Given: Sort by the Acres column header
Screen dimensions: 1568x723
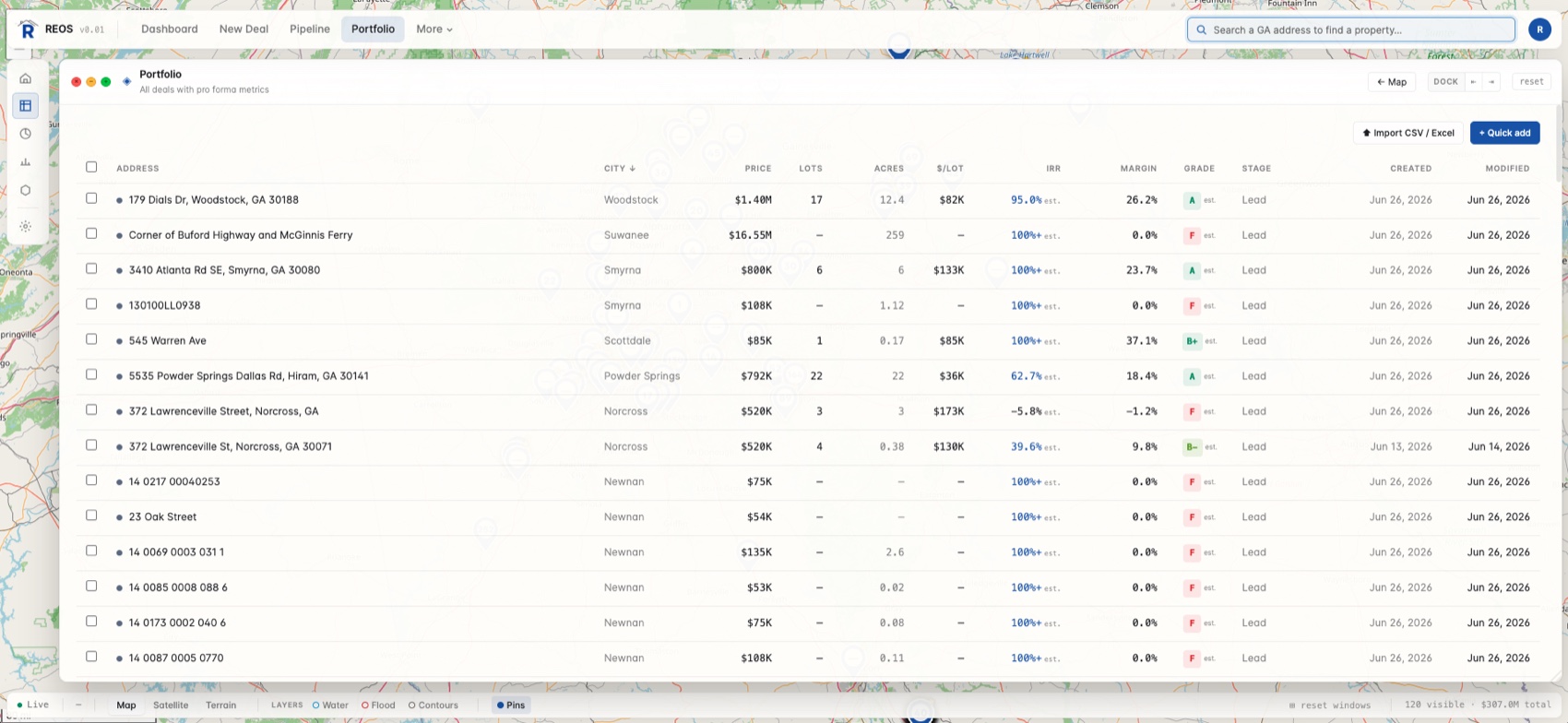Looking at the screenshot, I should [889, 169].
